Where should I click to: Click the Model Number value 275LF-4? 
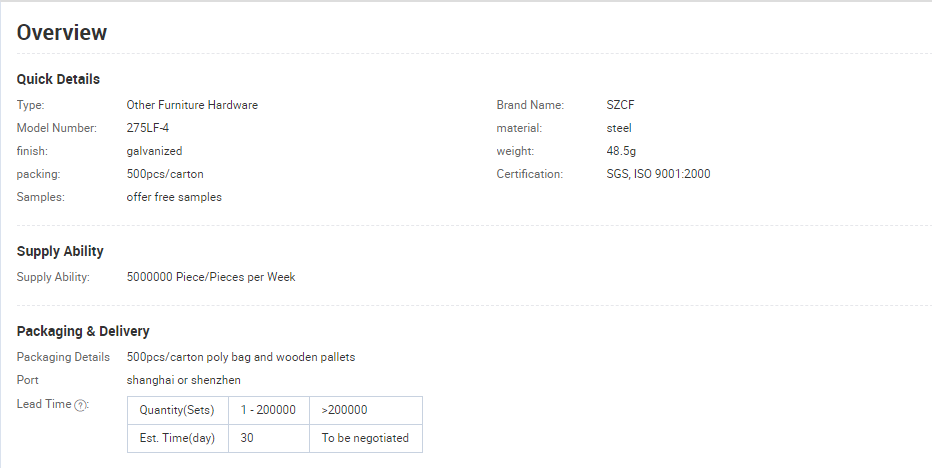pos(148,128)
